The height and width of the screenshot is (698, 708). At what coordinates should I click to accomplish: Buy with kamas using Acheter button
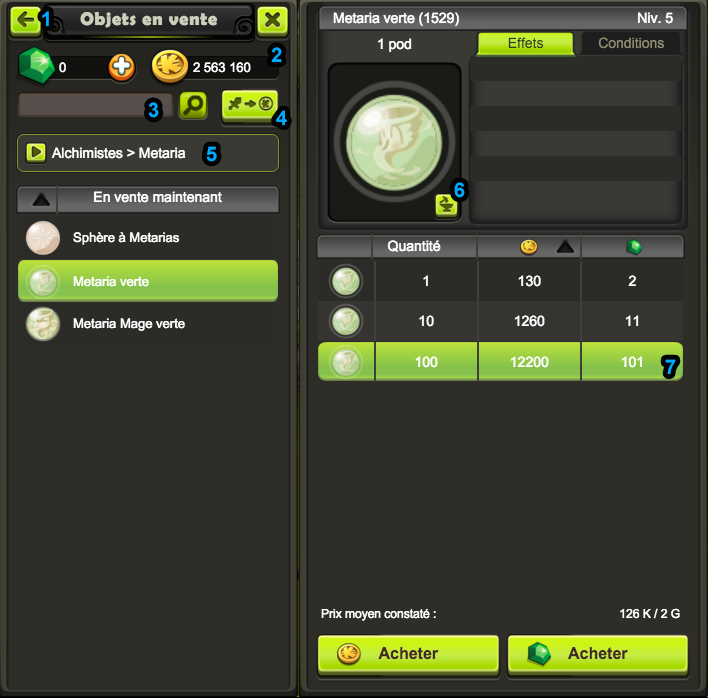coord(408,654)
